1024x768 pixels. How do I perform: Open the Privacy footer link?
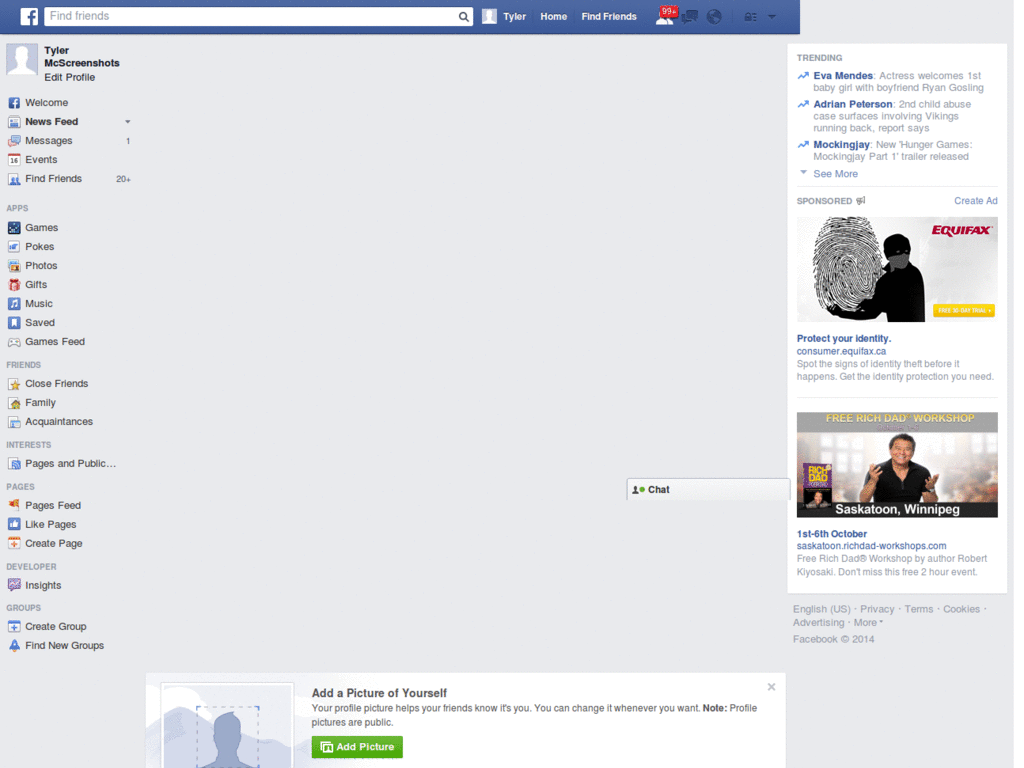click(x=876, y=609)
